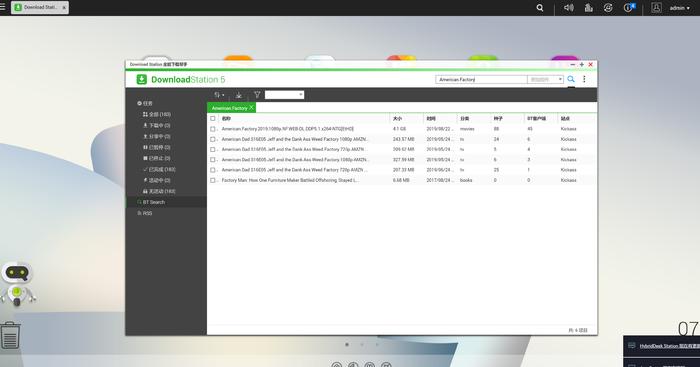Viewport: 700px width, 367px height.
Task: Click the top bar search magnifier
Action: coord(540,8)
